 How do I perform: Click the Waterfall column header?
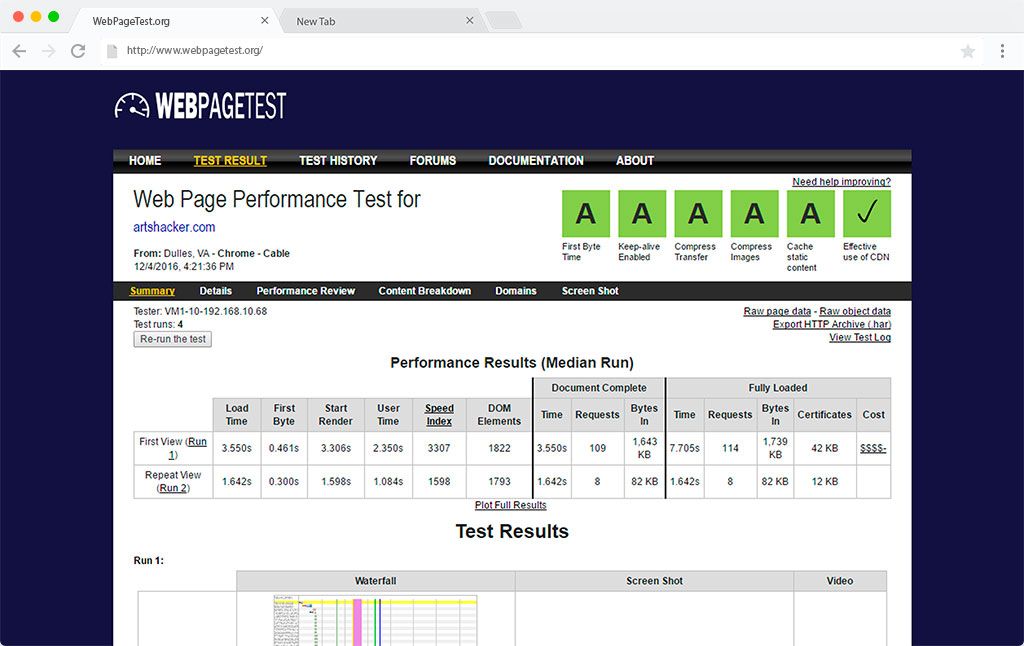click(376, 581)
